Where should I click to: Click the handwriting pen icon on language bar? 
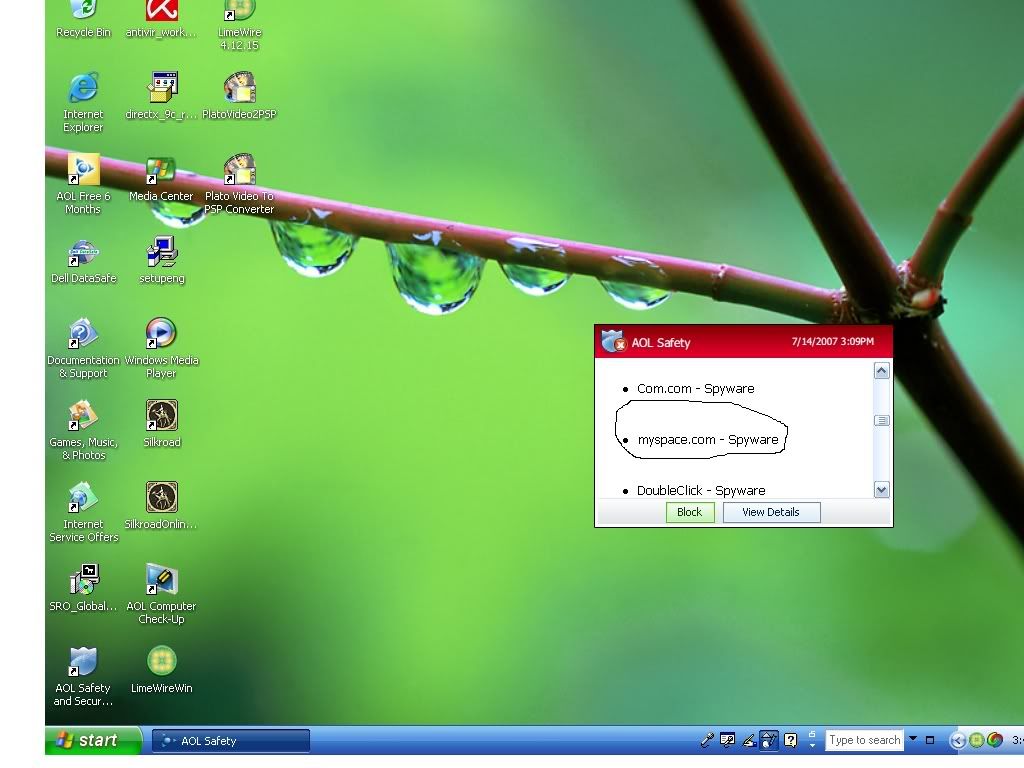(749, 740)
